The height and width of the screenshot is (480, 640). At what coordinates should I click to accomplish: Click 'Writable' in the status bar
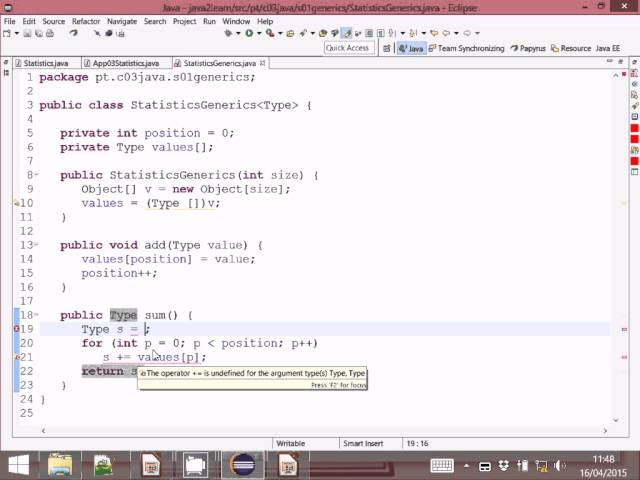290,443
